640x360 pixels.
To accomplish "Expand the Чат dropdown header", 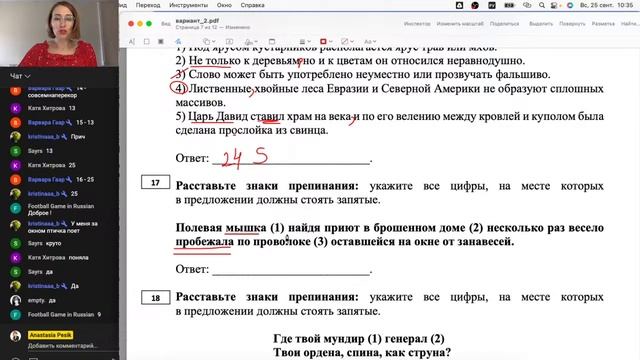I will [20, 76].
